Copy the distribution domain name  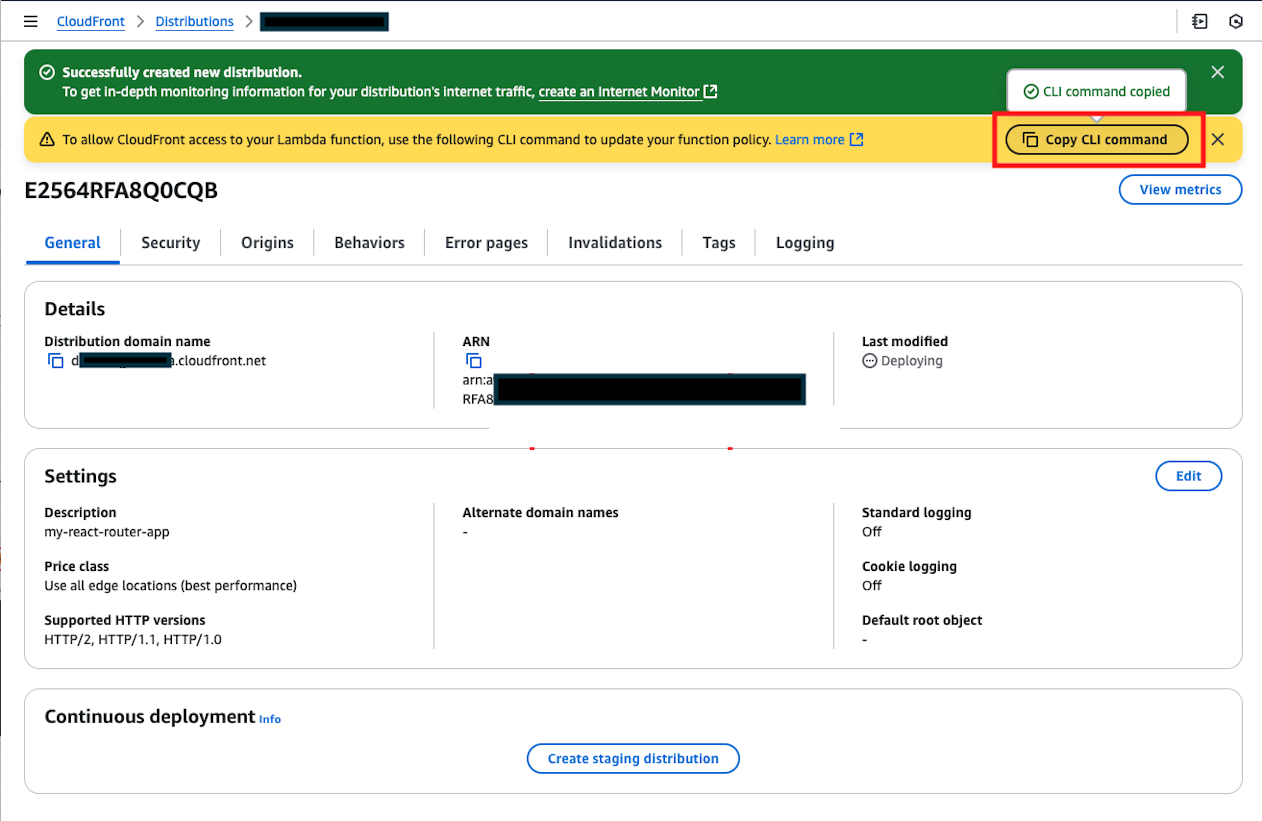(56, 361)
